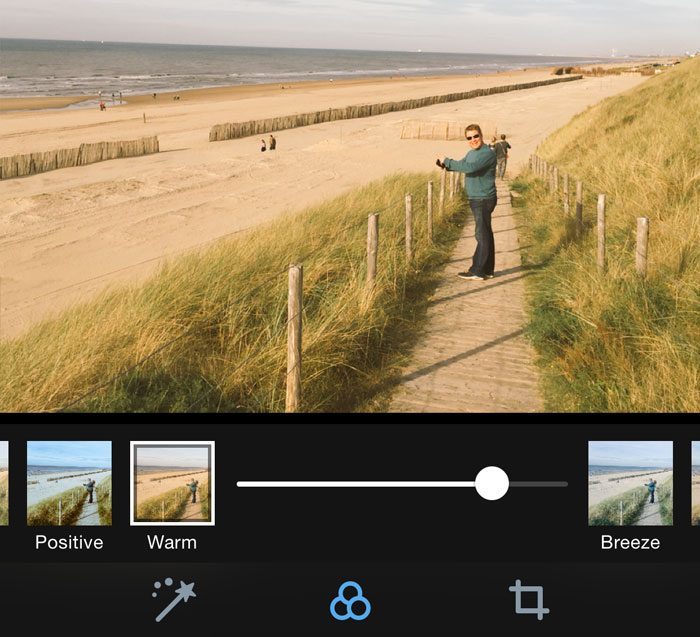700x637 pixels.
Task: Click the "Positive" filter label
Action: [69, 543]
